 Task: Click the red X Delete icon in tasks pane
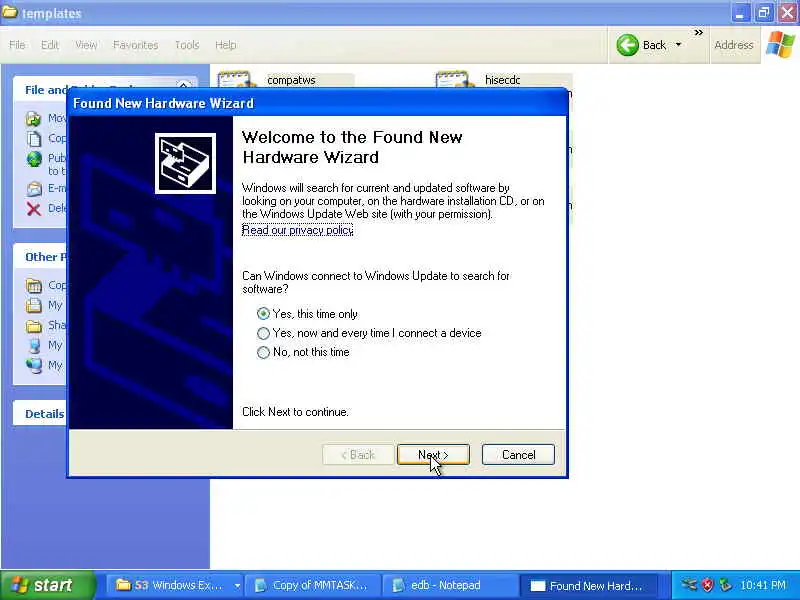[x=34, y=209]
